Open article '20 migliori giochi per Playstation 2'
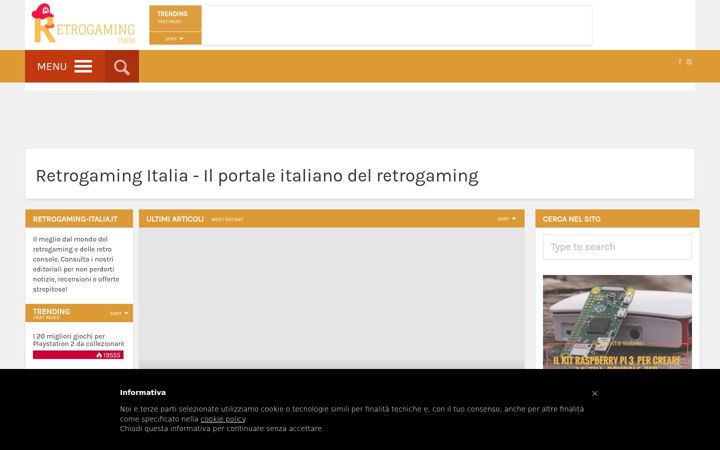 (79, 340)
